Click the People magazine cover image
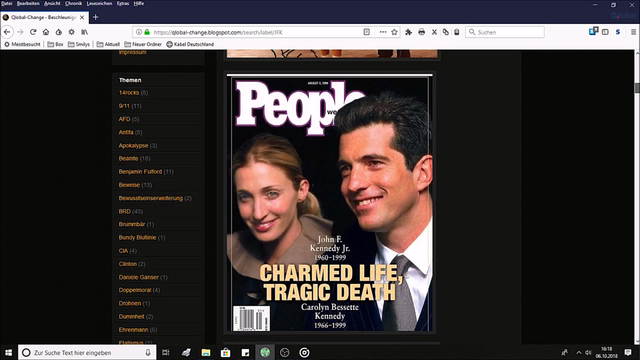This screenshot has width=640, height=360. pyautogui.click(x=330, y=203)
